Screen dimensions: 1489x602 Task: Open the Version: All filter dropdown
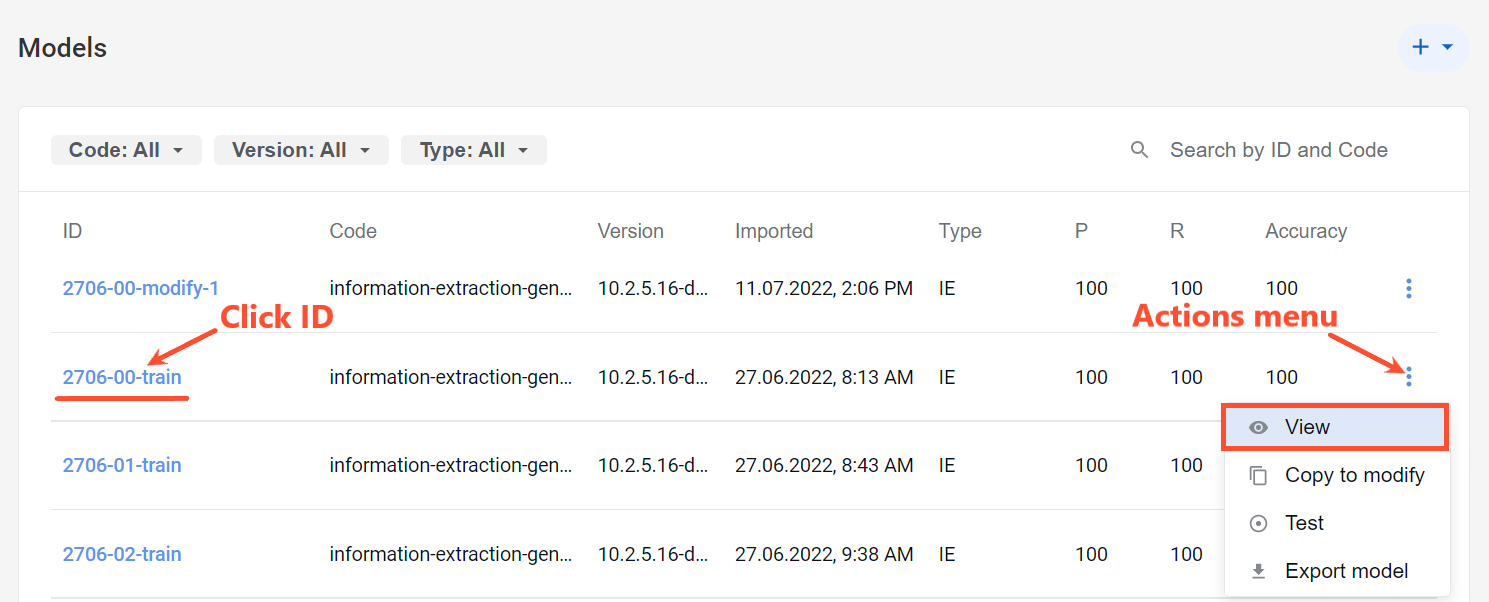(301, 150)
